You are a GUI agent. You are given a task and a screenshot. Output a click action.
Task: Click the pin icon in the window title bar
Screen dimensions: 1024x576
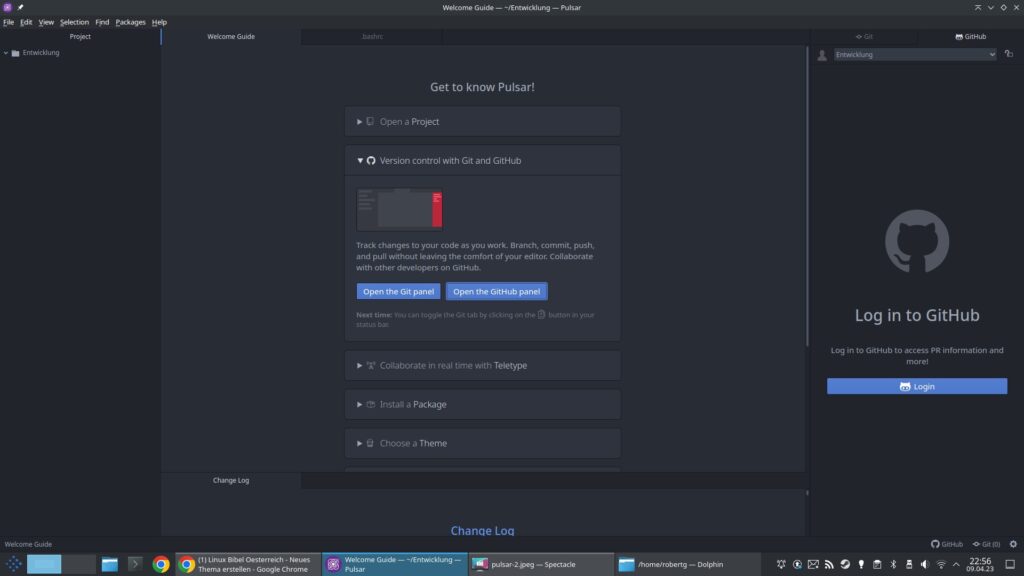[x=20, y=7]
